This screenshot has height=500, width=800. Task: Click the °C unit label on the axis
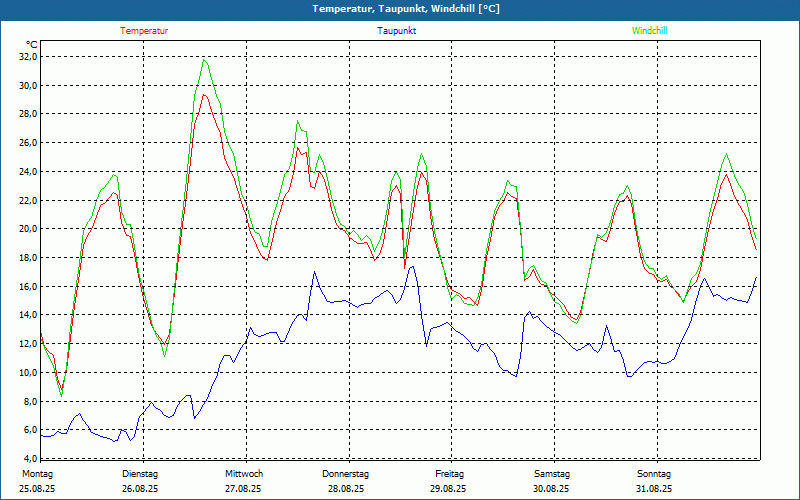pyautogui.click(x=32, y=44)
